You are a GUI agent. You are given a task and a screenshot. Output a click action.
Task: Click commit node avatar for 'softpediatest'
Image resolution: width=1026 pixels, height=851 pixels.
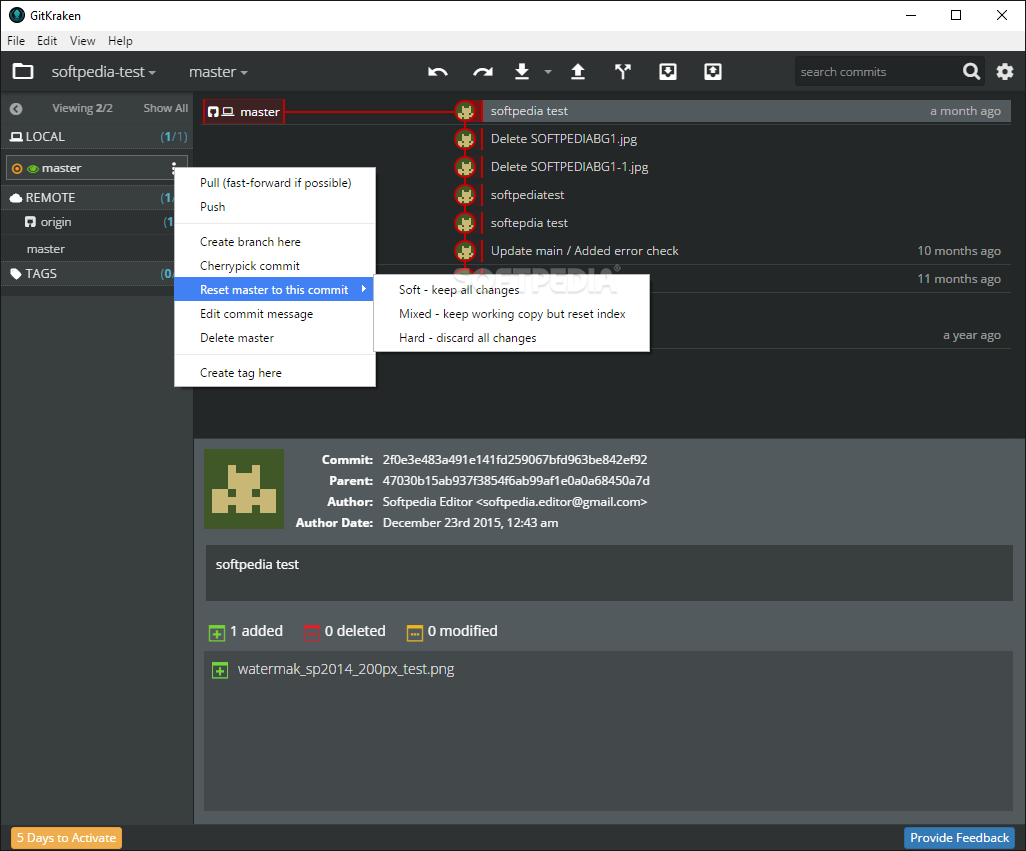tap(465, 195)
